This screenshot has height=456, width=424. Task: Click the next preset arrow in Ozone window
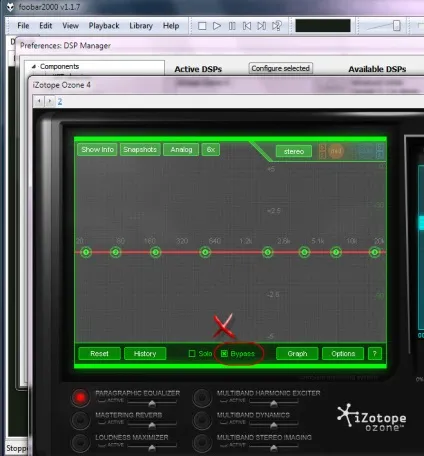point(50,101)
